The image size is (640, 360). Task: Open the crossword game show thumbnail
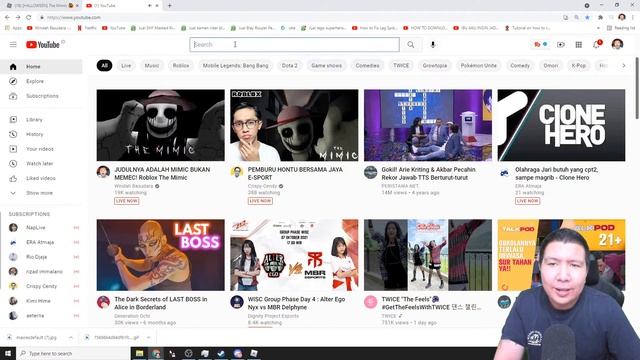[x=428, y=125]
